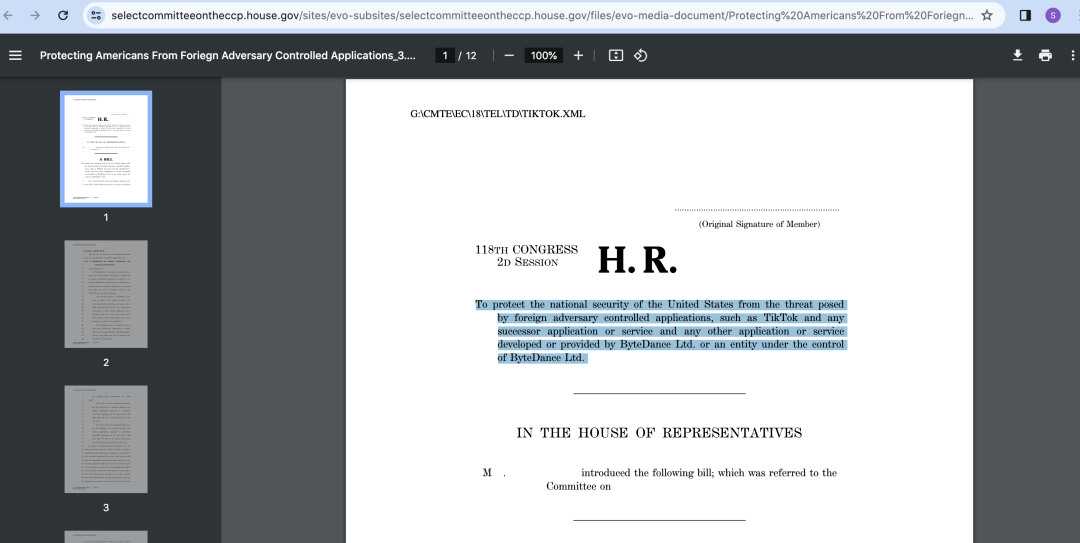Reload the browser page

pyautogui.click(x=63, y=16)
